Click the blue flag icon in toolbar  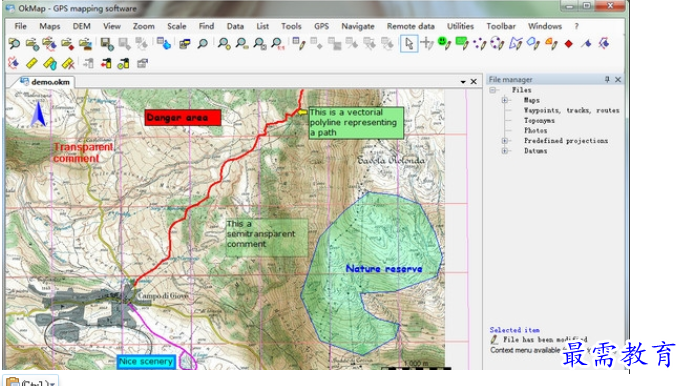coord(586,44)
